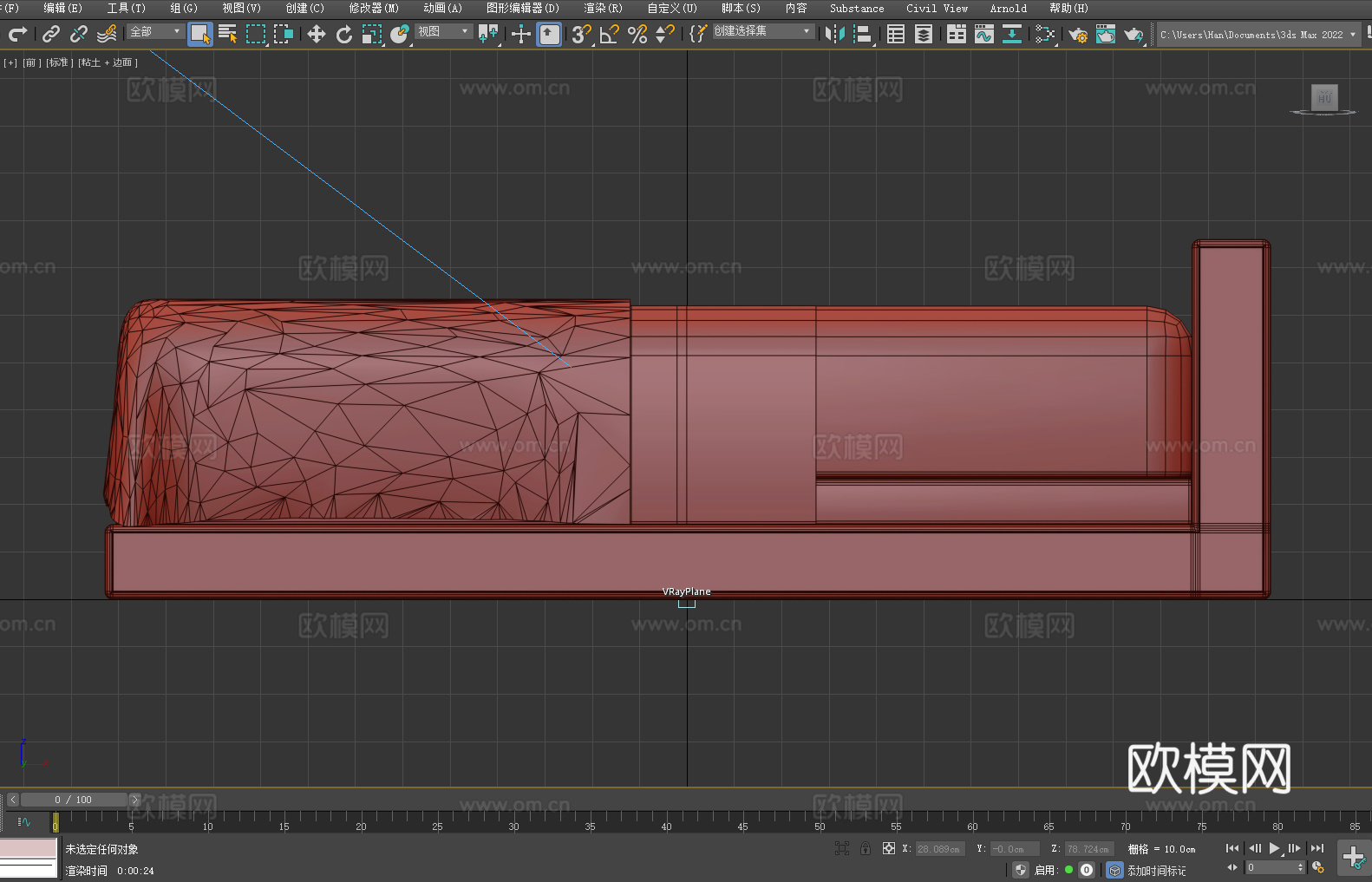Open the 渲染(R) menu
The image size is (1372, 882).
point(603,8)
